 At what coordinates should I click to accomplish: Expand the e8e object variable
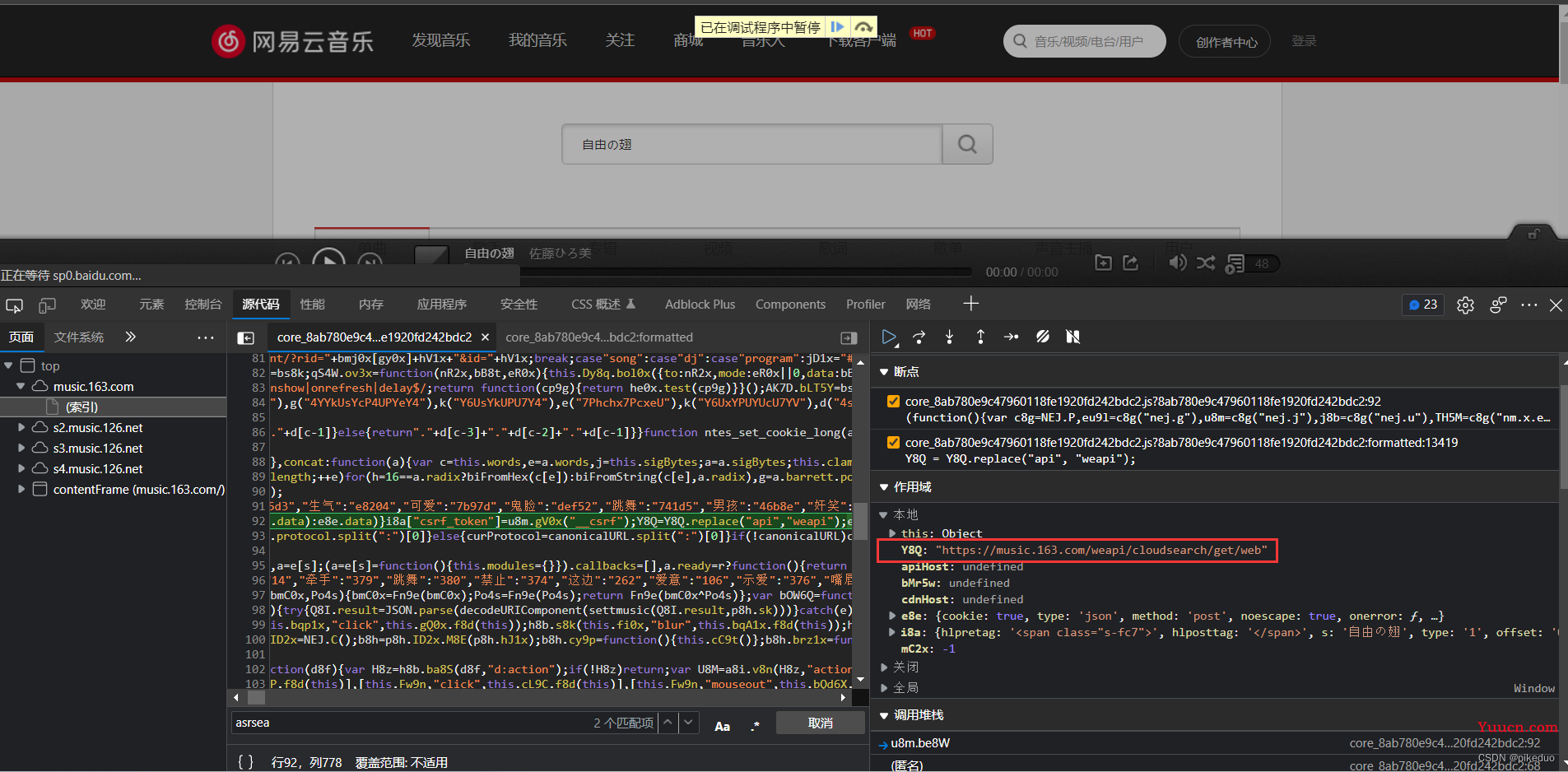click(x=893, y=616)
